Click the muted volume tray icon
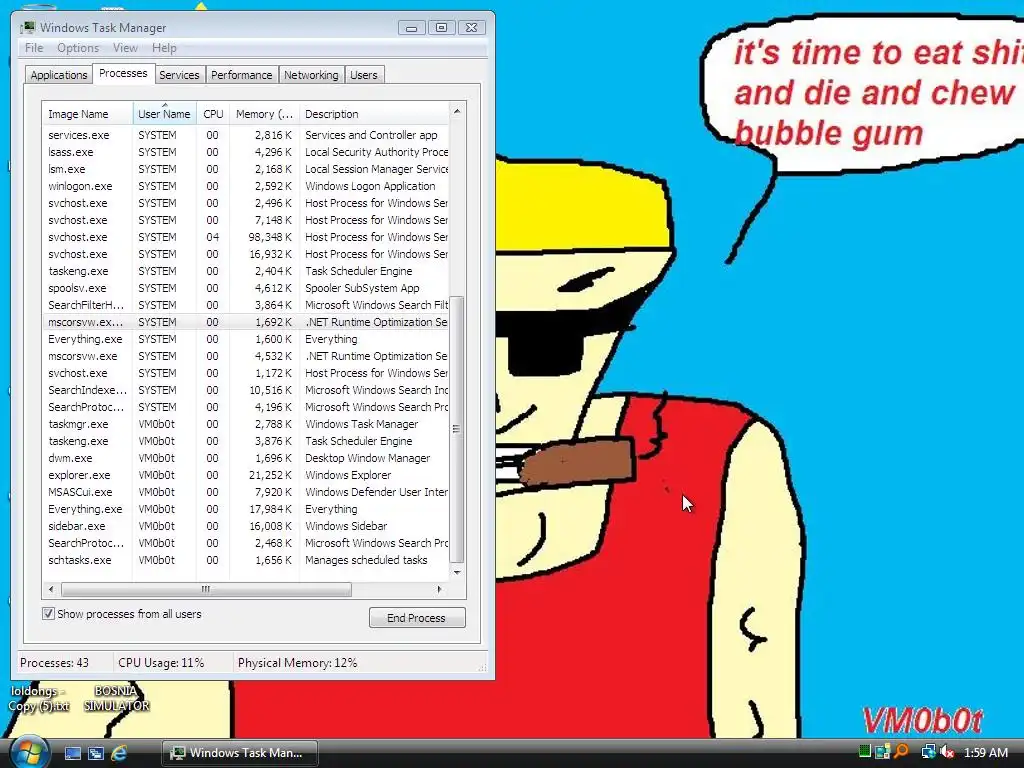Image resolution: width=1024 pixels, height=768 pixels. tap(947, 752)
